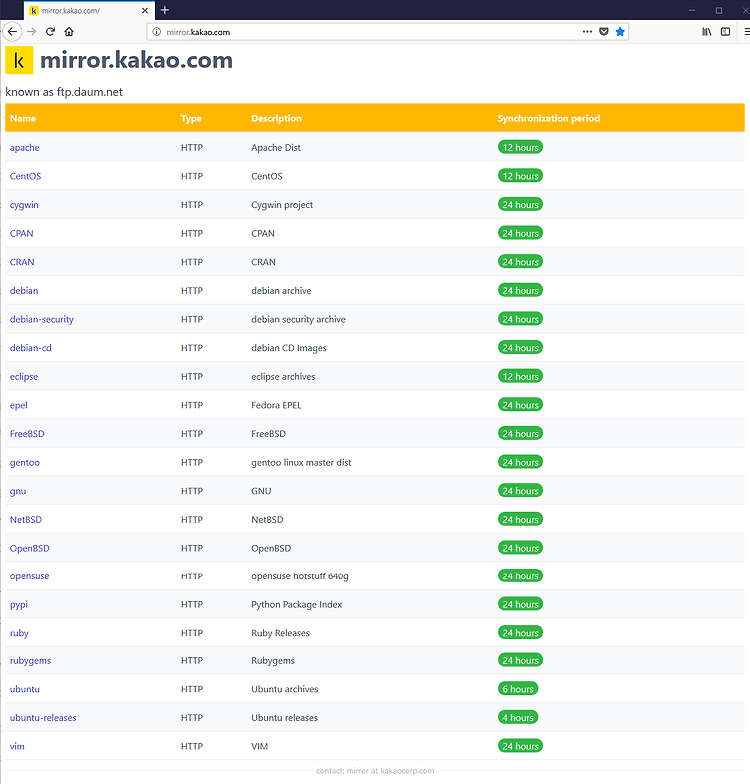
Task: Open the pypi mirror link
Action: point(18,604)
